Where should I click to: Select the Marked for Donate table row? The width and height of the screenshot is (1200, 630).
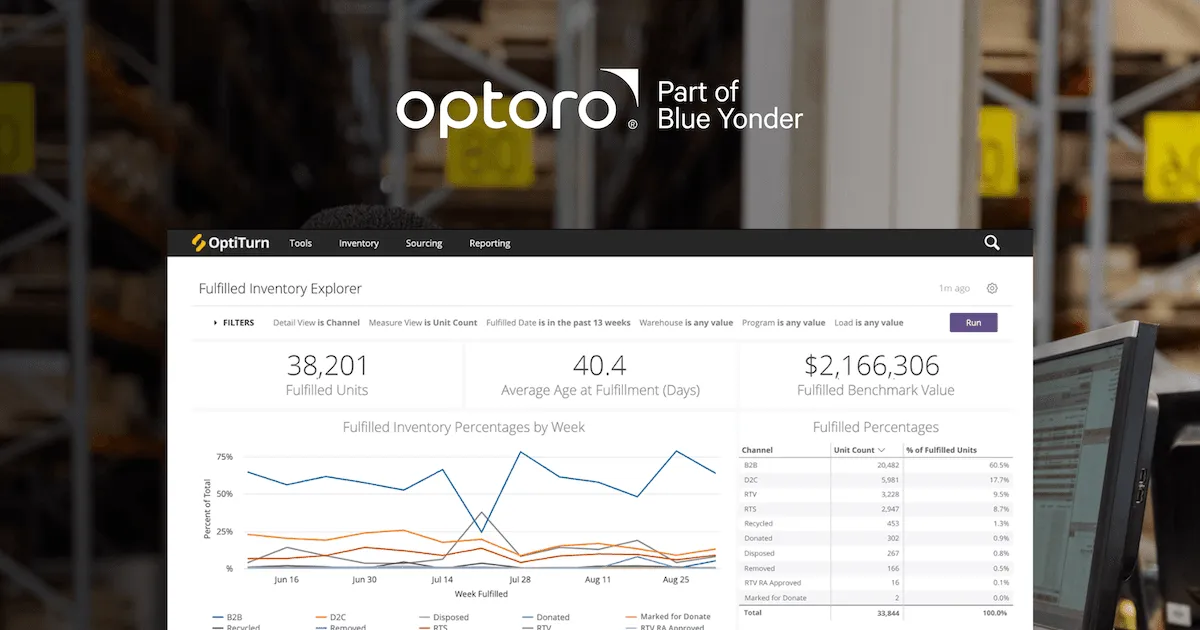pos(876,597)
